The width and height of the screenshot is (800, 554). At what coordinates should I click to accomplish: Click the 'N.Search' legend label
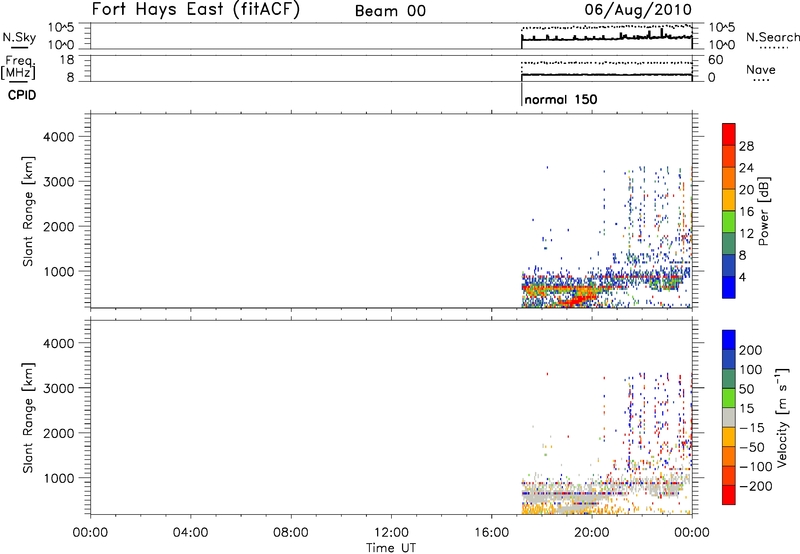click(x=772, y=37)
